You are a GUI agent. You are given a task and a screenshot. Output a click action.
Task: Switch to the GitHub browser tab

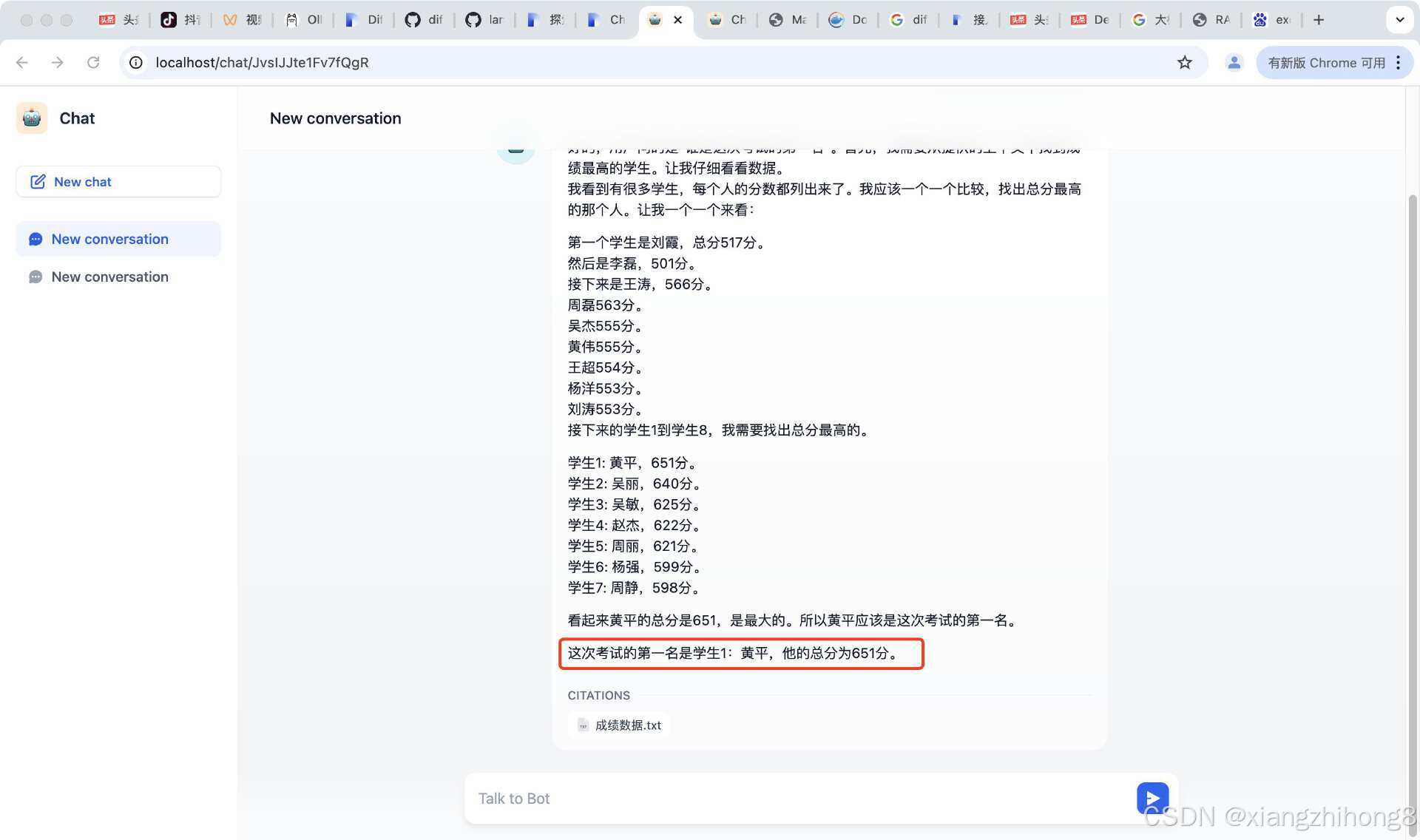(424, 20)
